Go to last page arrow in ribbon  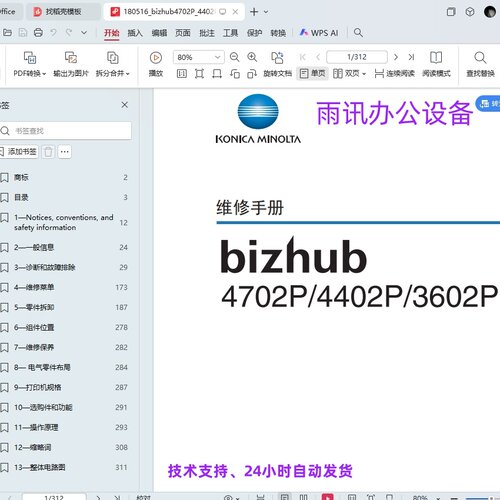pos(411,57)
